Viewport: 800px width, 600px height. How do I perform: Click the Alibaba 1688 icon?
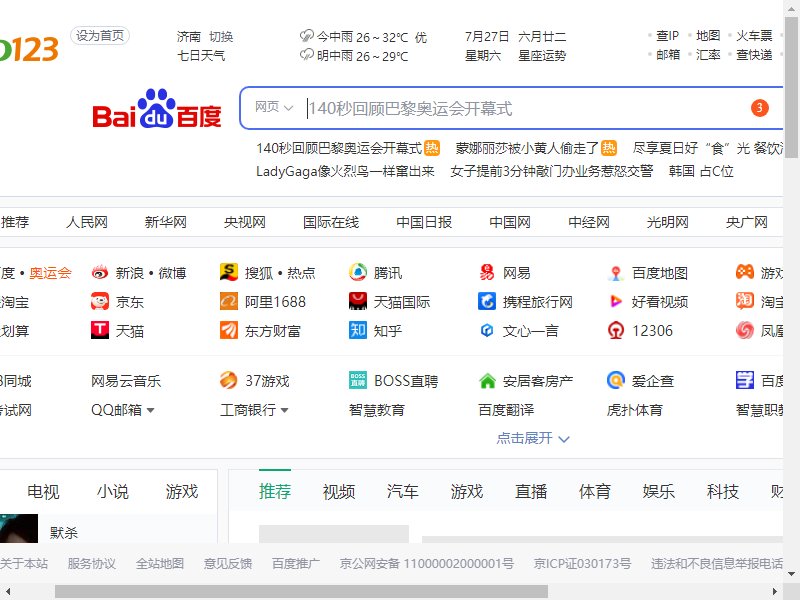point(229,302)
